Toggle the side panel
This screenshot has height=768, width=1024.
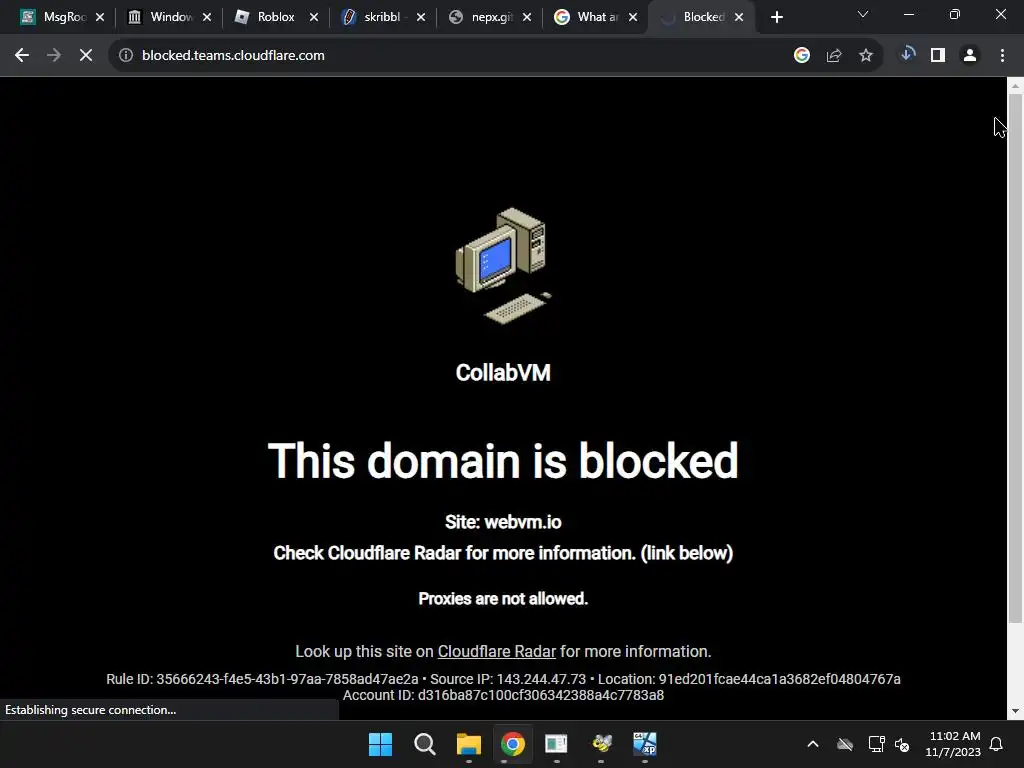click(938, 56)
